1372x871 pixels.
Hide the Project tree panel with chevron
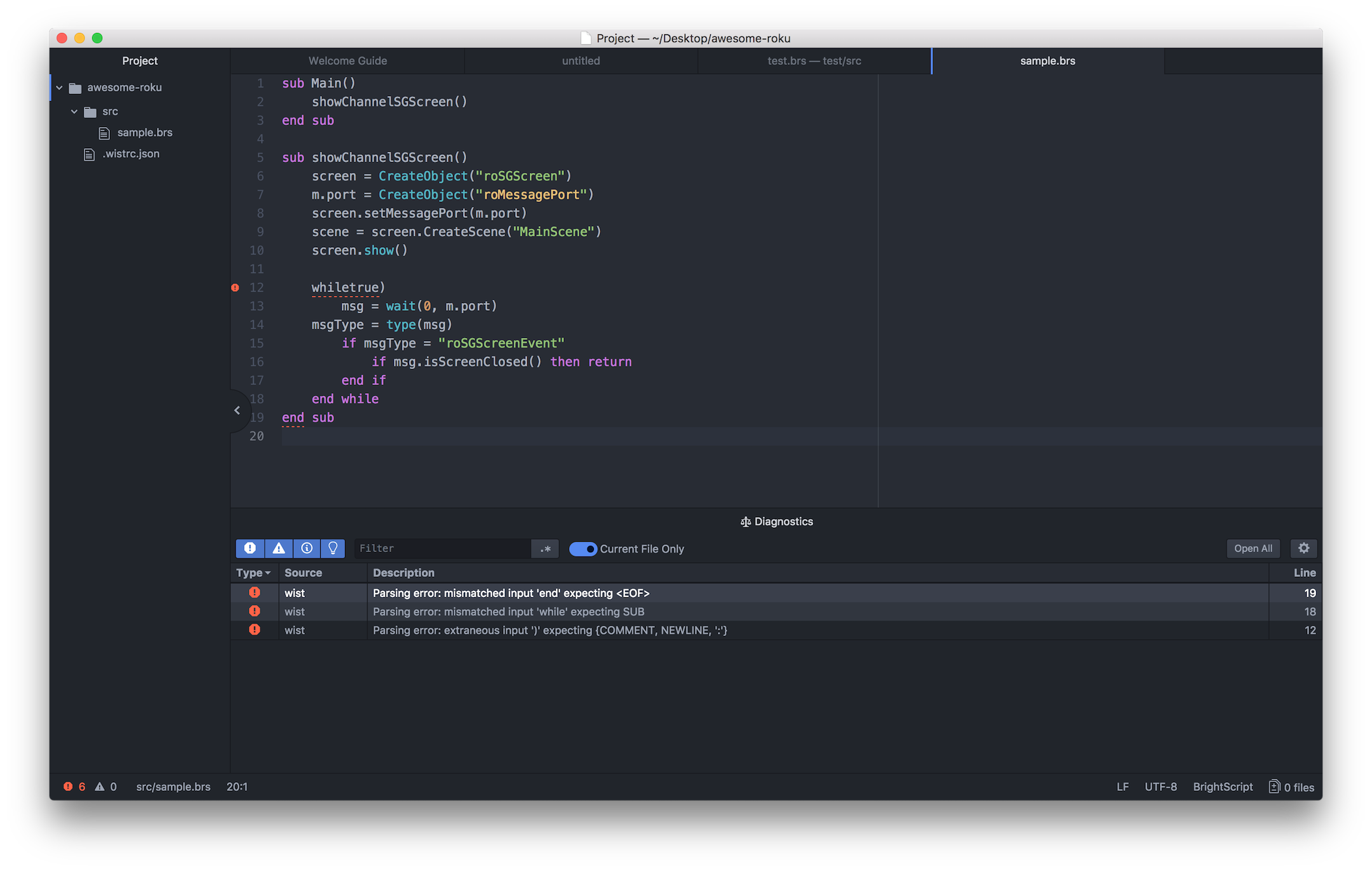point(238,410)
